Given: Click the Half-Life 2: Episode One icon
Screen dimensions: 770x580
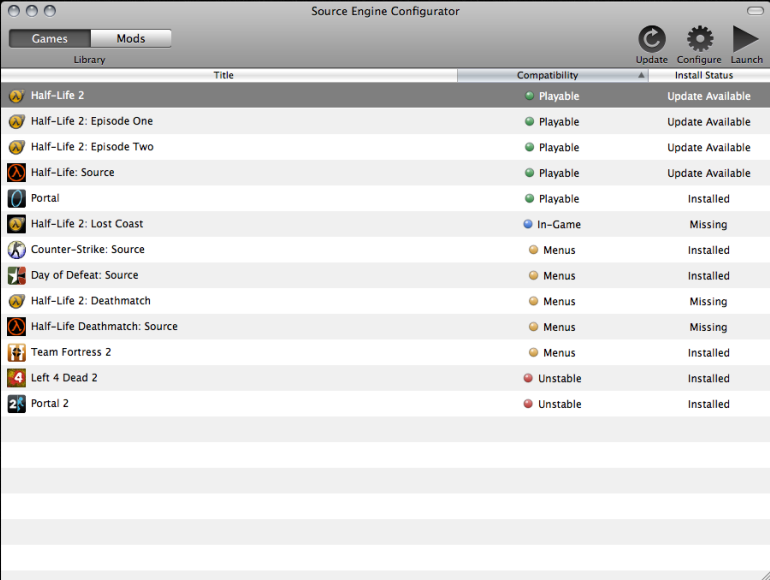Looking at the screenshot, I should [16, 121].
